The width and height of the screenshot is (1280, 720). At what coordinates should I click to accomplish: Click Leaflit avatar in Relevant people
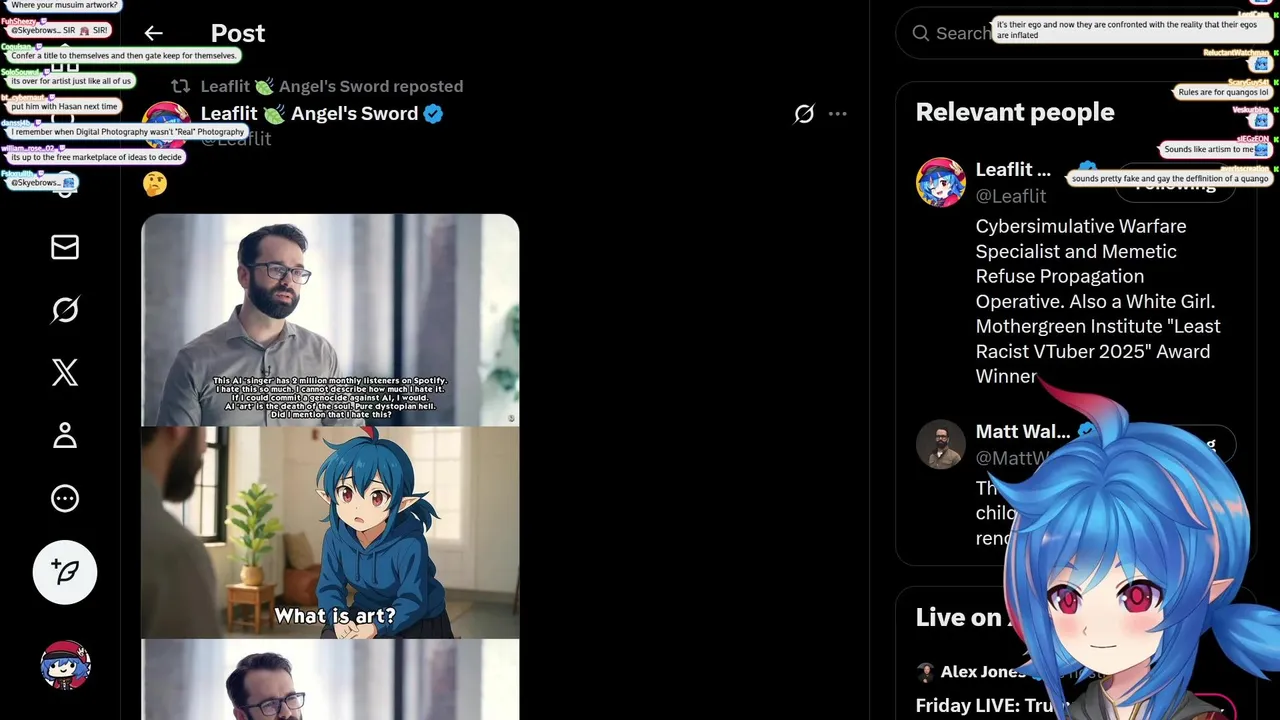(x=941, y=183)
